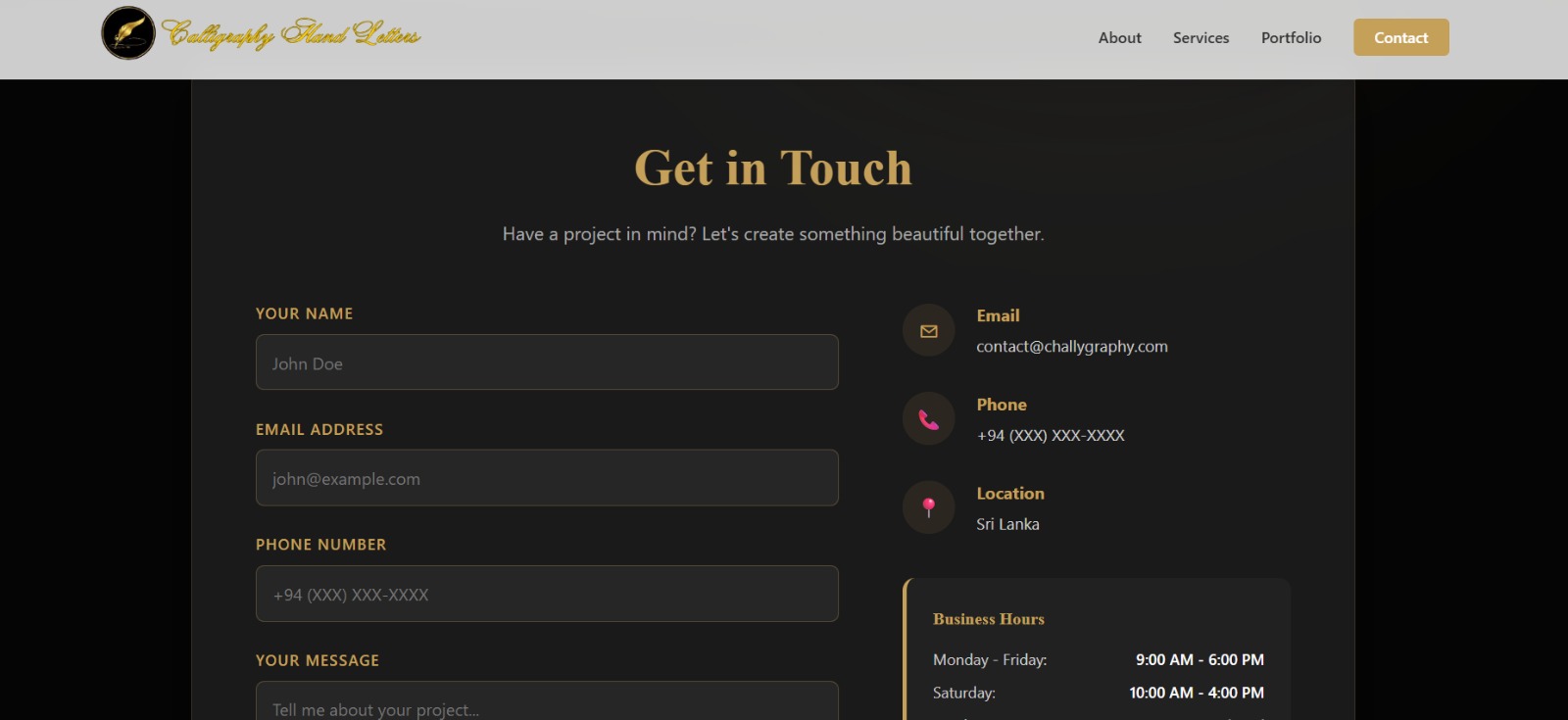
Task: Click the Monday - Friday hours label
Action: 990,660
